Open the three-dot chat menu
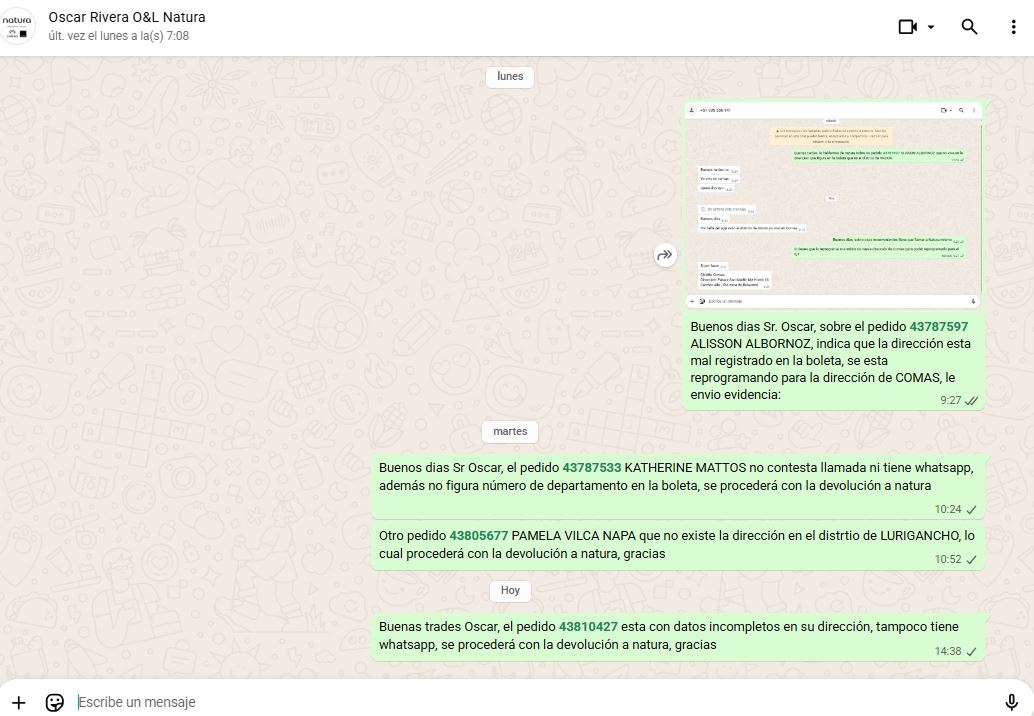1034x716 pixels. click(1013, 27)
